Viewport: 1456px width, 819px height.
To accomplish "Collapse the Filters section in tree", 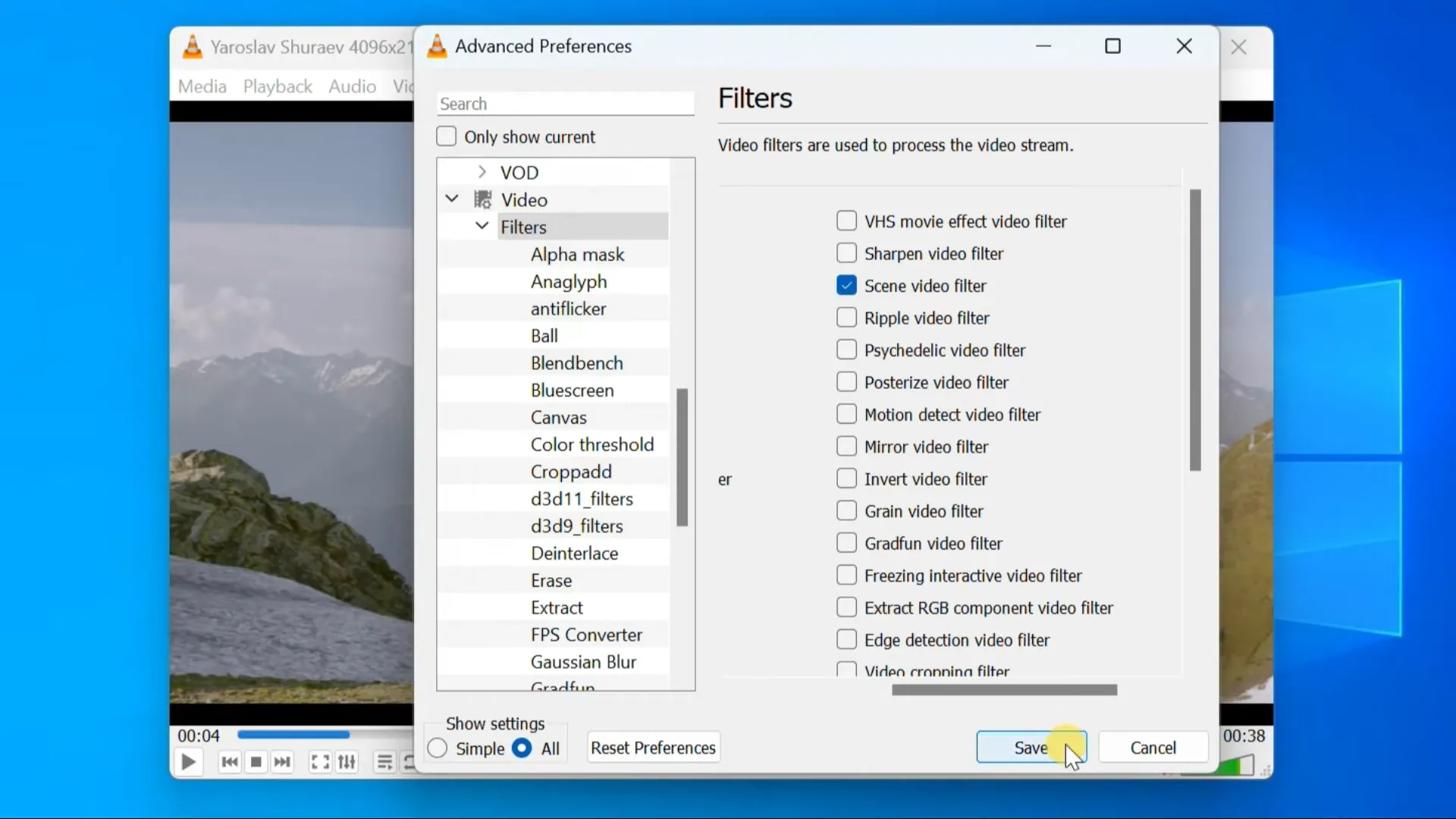I will [x=481, y=226].
